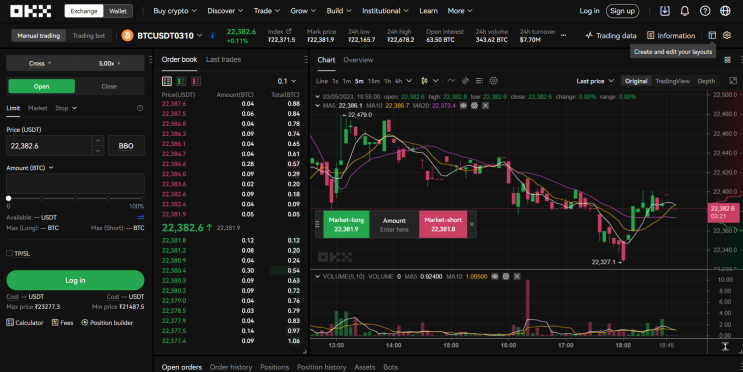
Task: Show combined buy and sell order book view
Action: [x=167, y=81]
